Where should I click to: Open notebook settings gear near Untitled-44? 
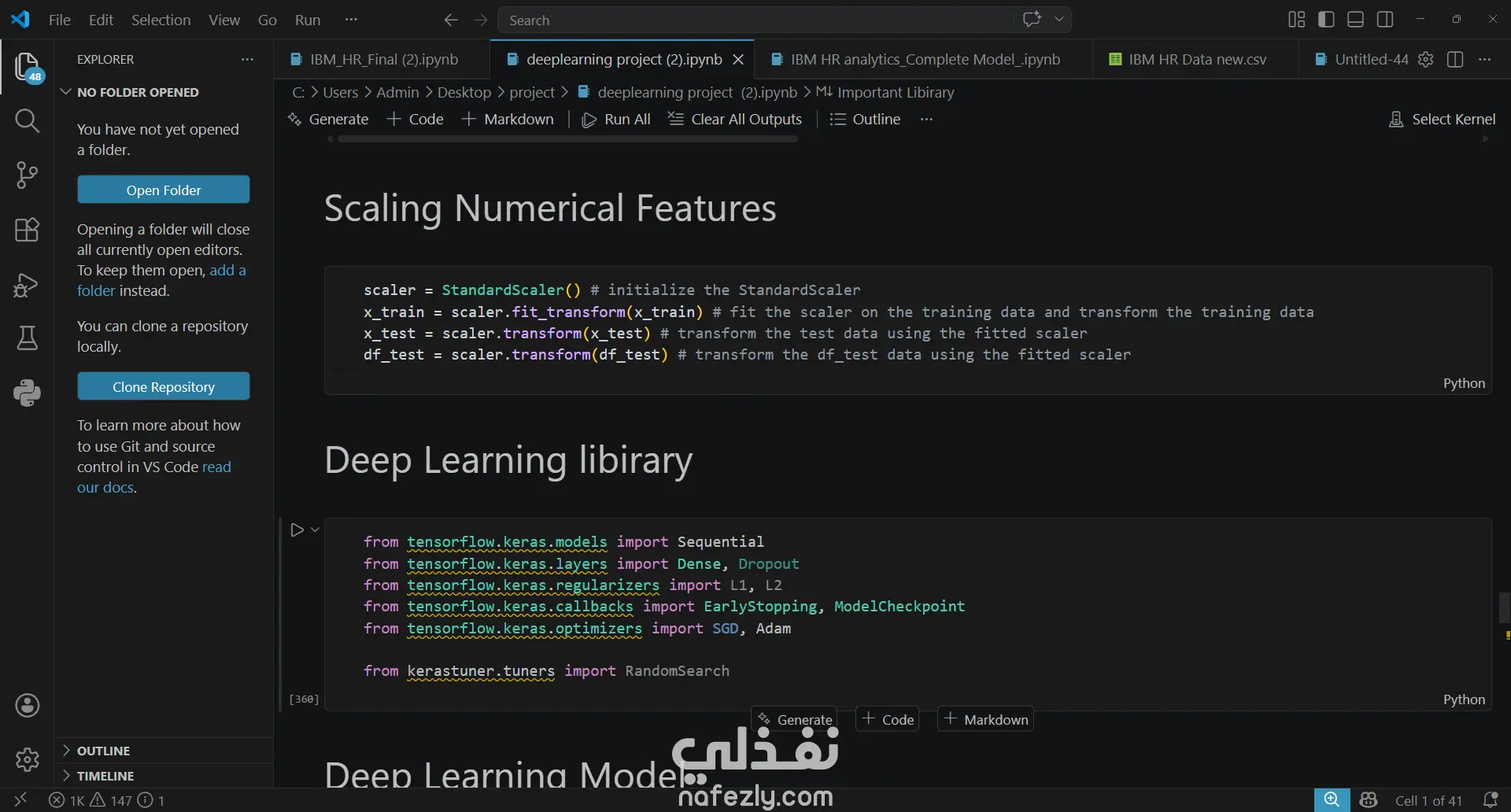(1425, 59)
